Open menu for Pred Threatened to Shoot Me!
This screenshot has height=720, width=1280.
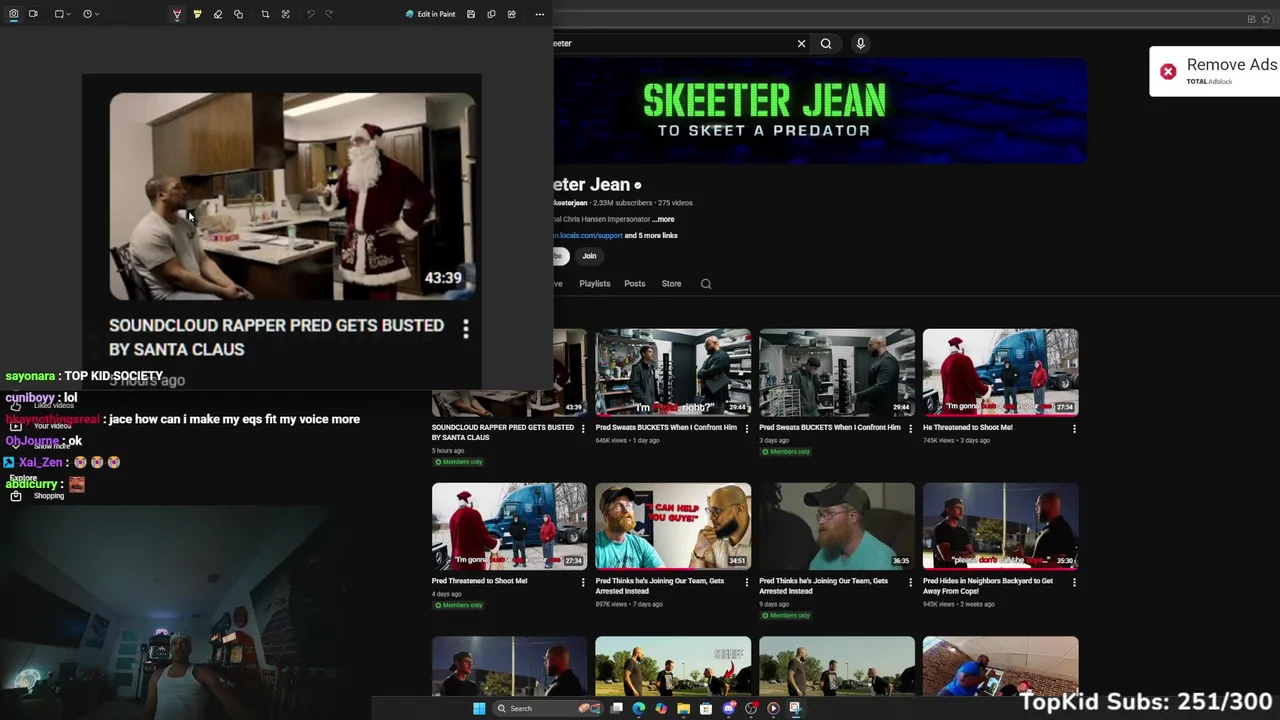pos(583,582)
